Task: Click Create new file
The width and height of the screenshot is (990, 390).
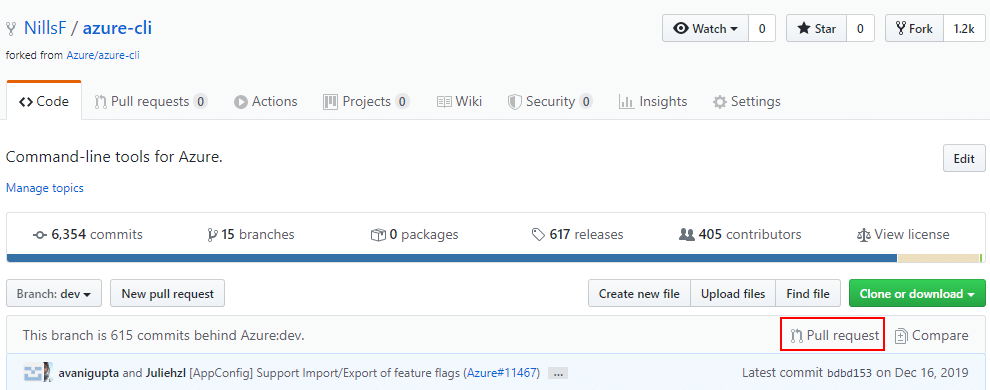Action: pyautogui.click(x=639, y=293)
